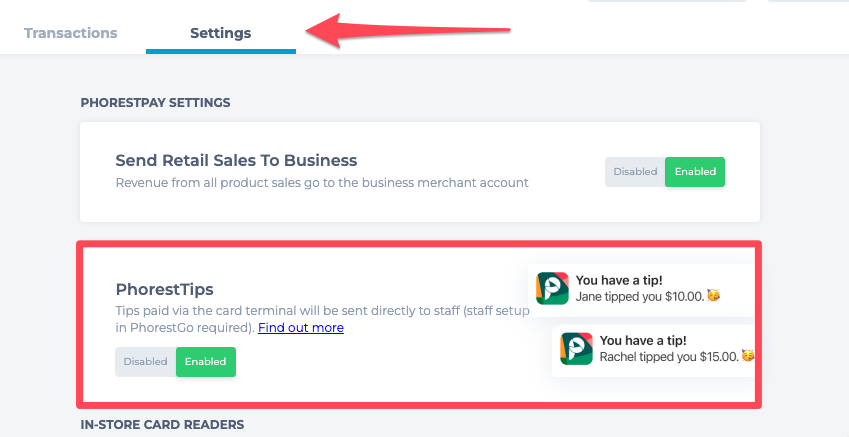Enable PhorestTips

click(x=206, y=362)
